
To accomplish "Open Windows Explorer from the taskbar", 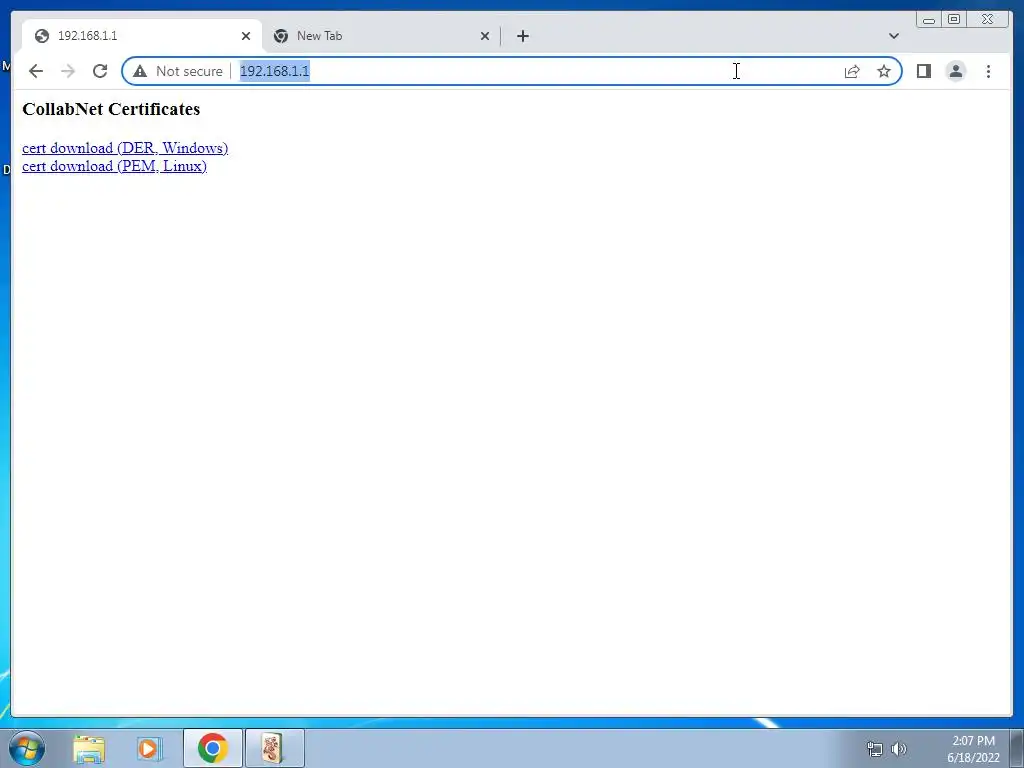I will click(89, 748).
